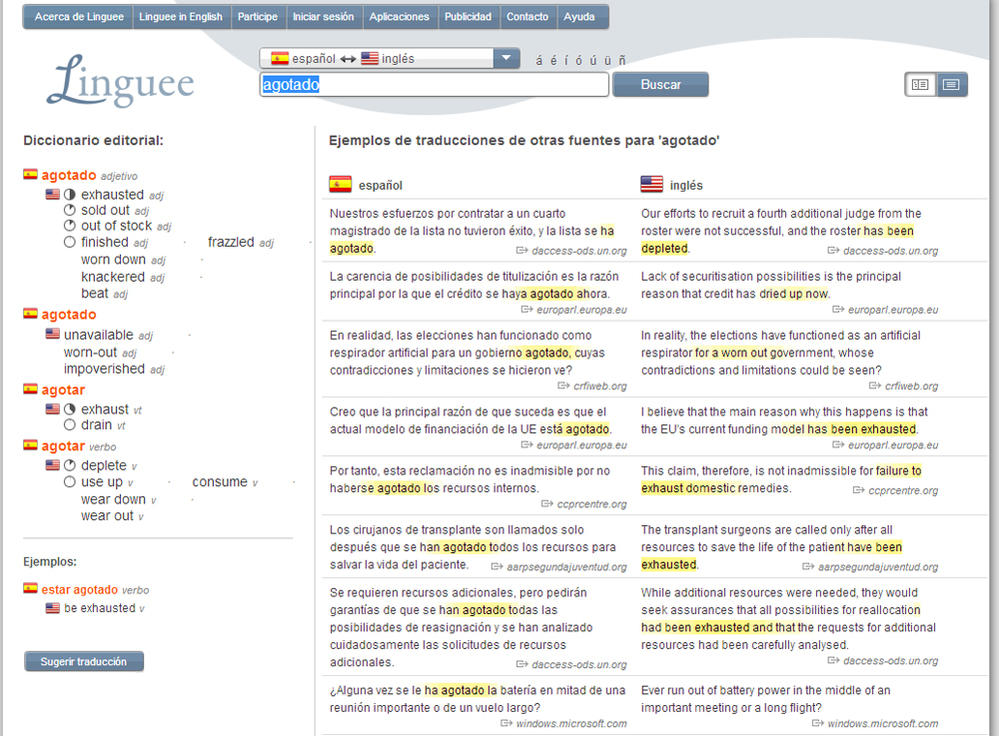999x736 pixels.
Task: Open the 'estar agotado' example link
Action: click(80, 590)
